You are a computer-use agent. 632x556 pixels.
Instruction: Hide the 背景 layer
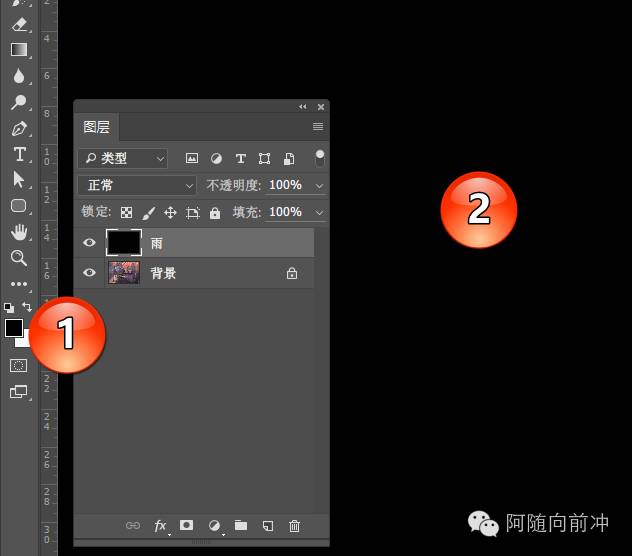[x=90, y=273]
